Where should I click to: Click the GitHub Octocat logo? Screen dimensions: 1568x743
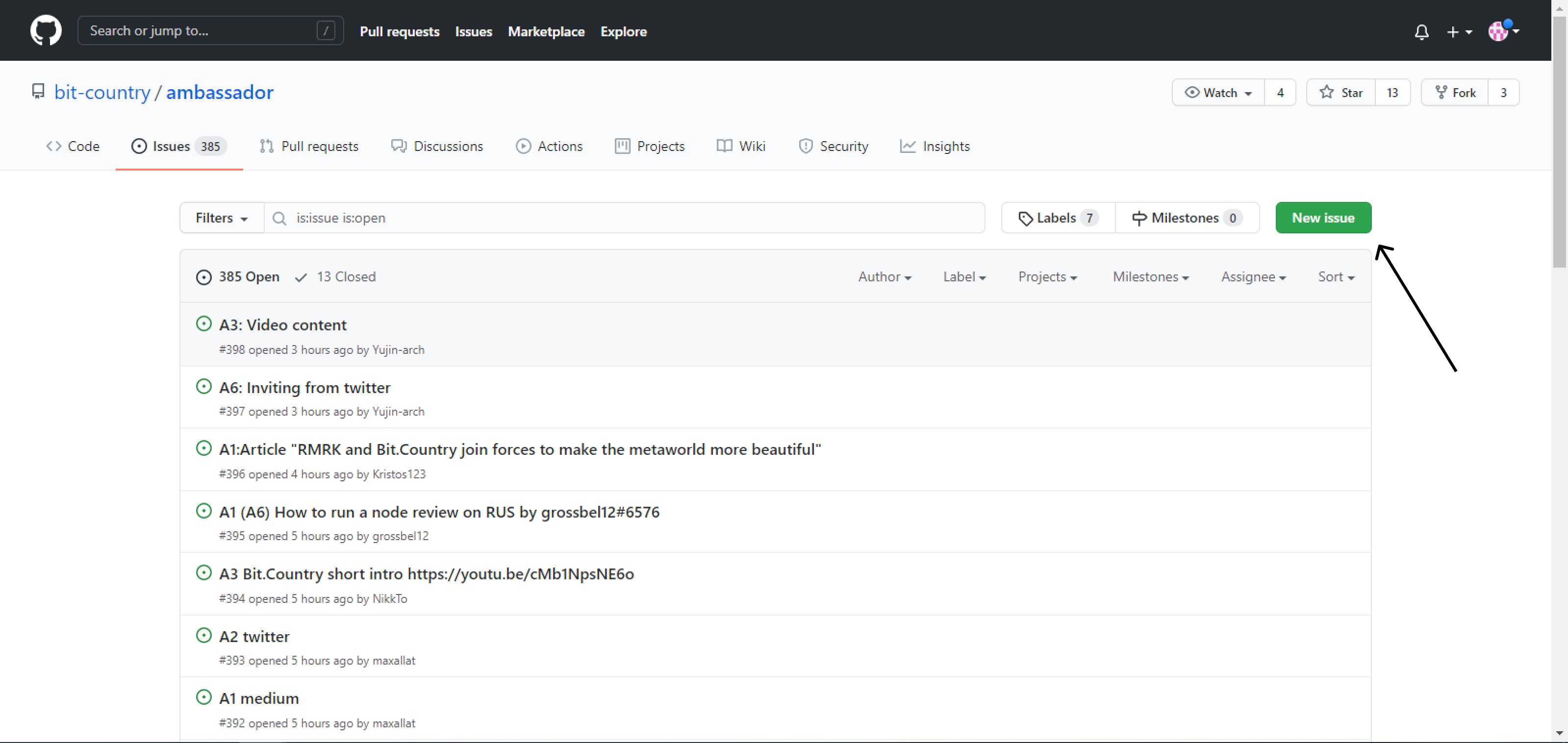tap(46, 30)
